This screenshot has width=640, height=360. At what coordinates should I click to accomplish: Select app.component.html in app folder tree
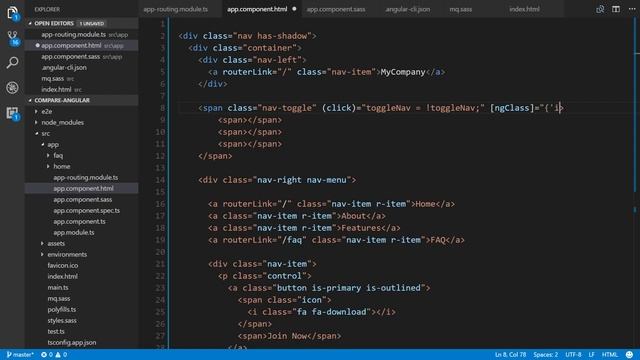tap(83, 189)
